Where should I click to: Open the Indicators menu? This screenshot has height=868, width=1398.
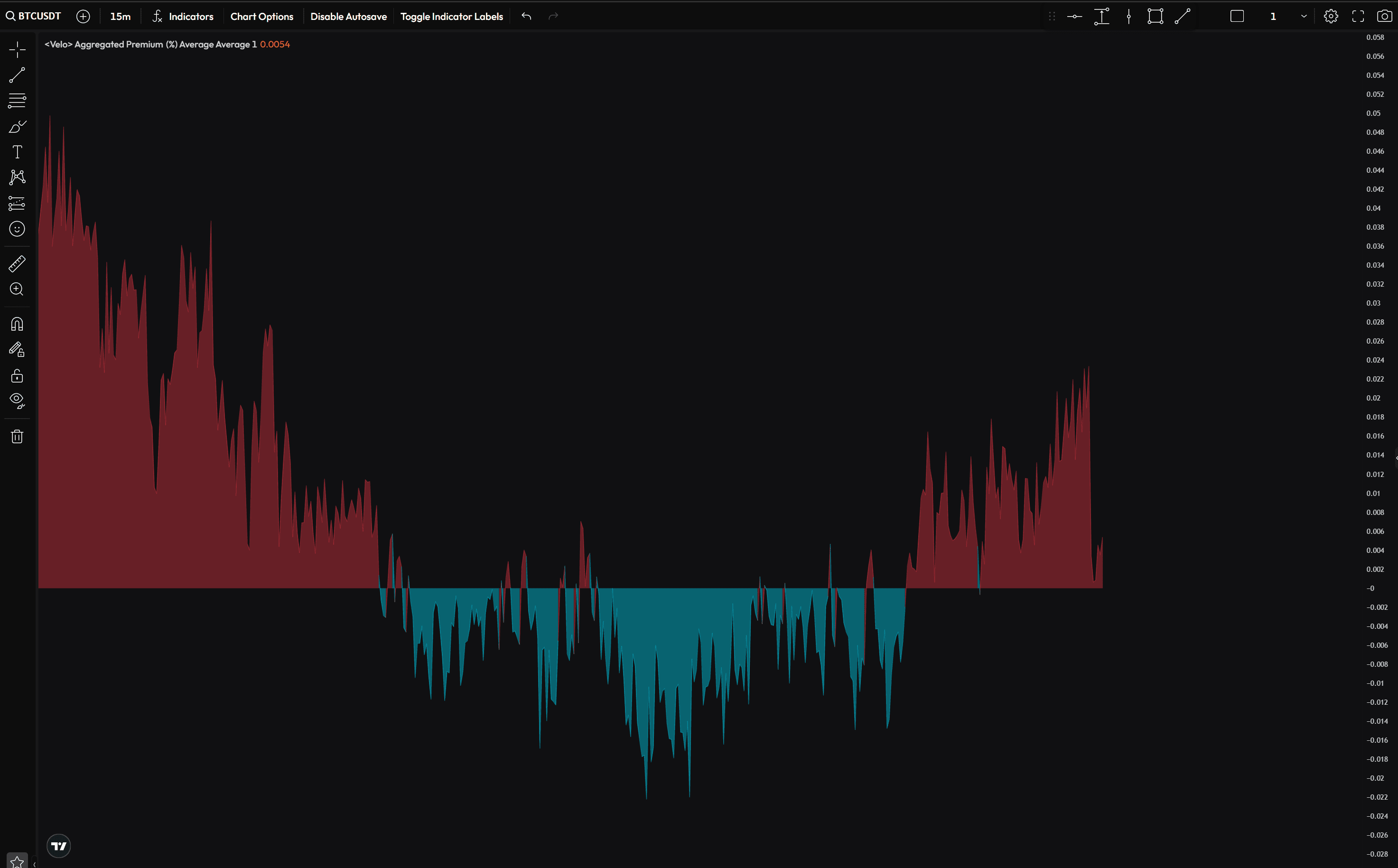click(183, 17)
